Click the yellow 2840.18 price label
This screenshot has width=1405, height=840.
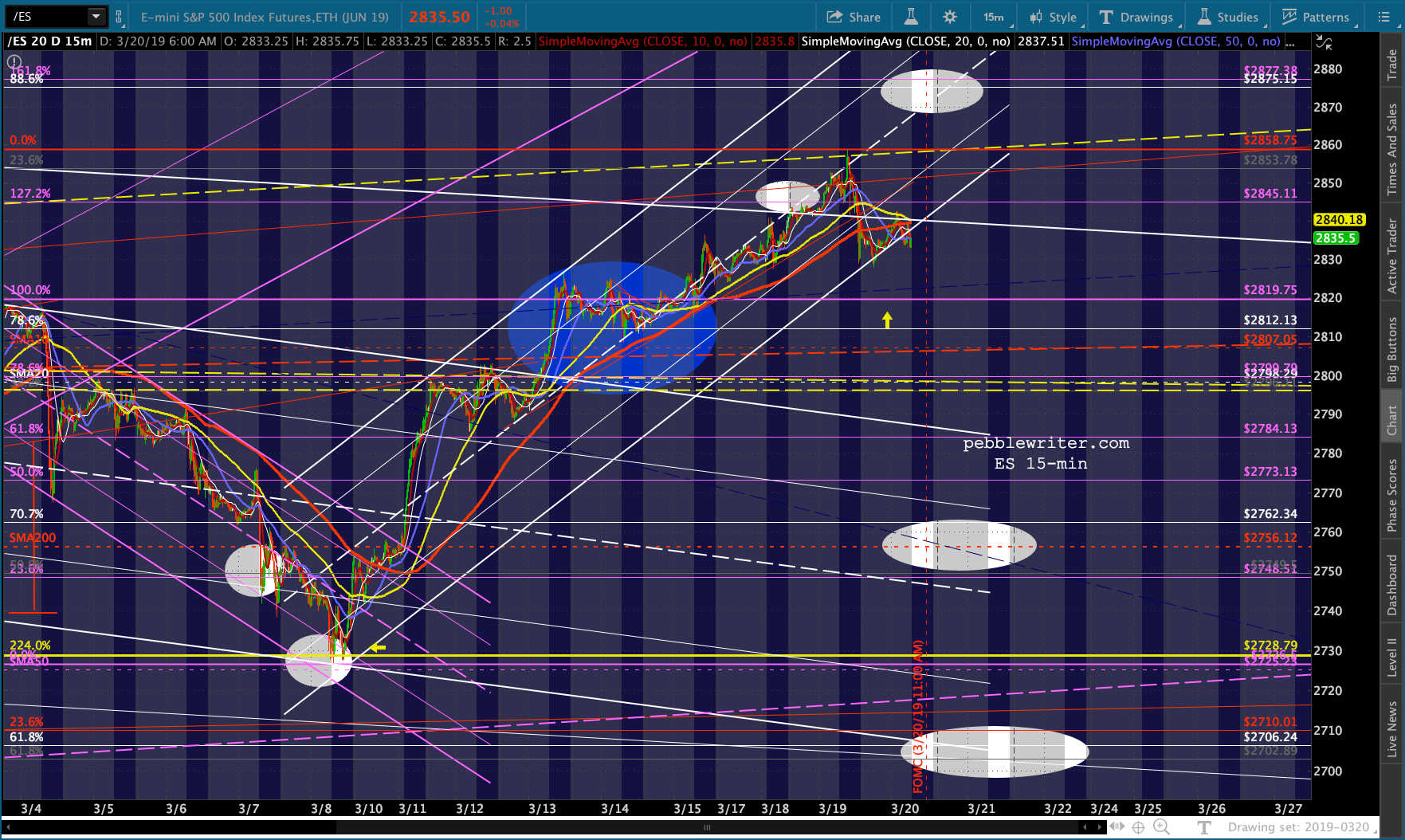[1339, 220]
